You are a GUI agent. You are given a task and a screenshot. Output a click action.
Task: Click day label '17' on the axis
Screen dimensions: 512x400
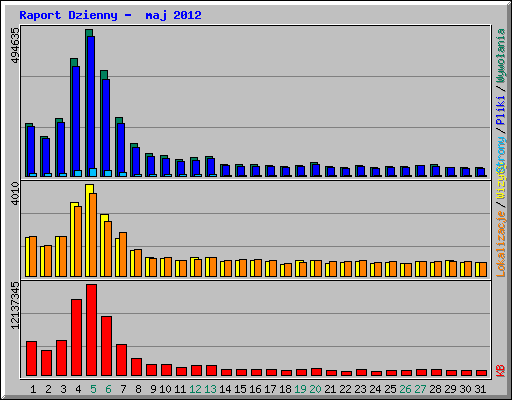pyautogui.click(x=270, y=389)
